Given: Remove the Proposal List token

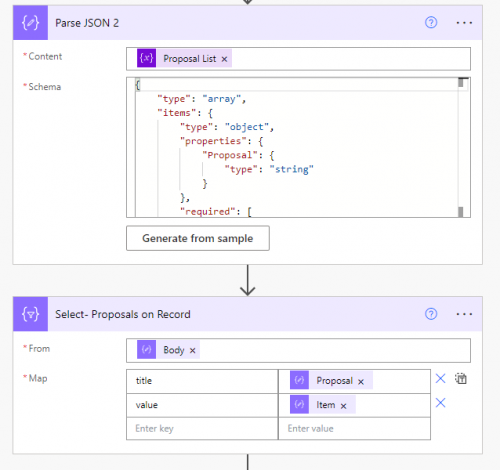Looking at the screenshot, I should pyautogui.click(x=224, y=59).
